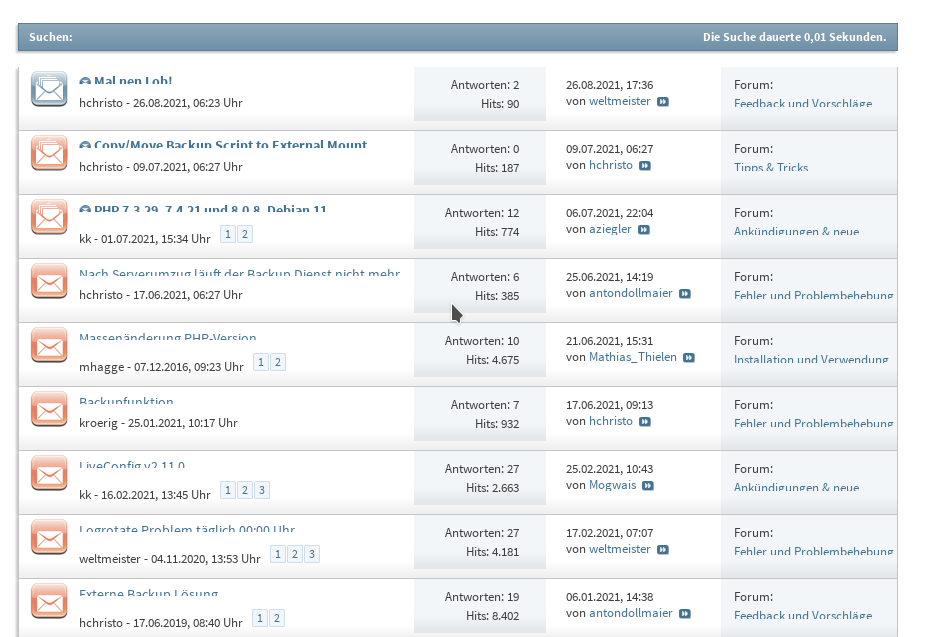Open thread PHP 7.3.29, 7.4.21 und 8.0.8
927x637 pixels.
pos(210,208)
